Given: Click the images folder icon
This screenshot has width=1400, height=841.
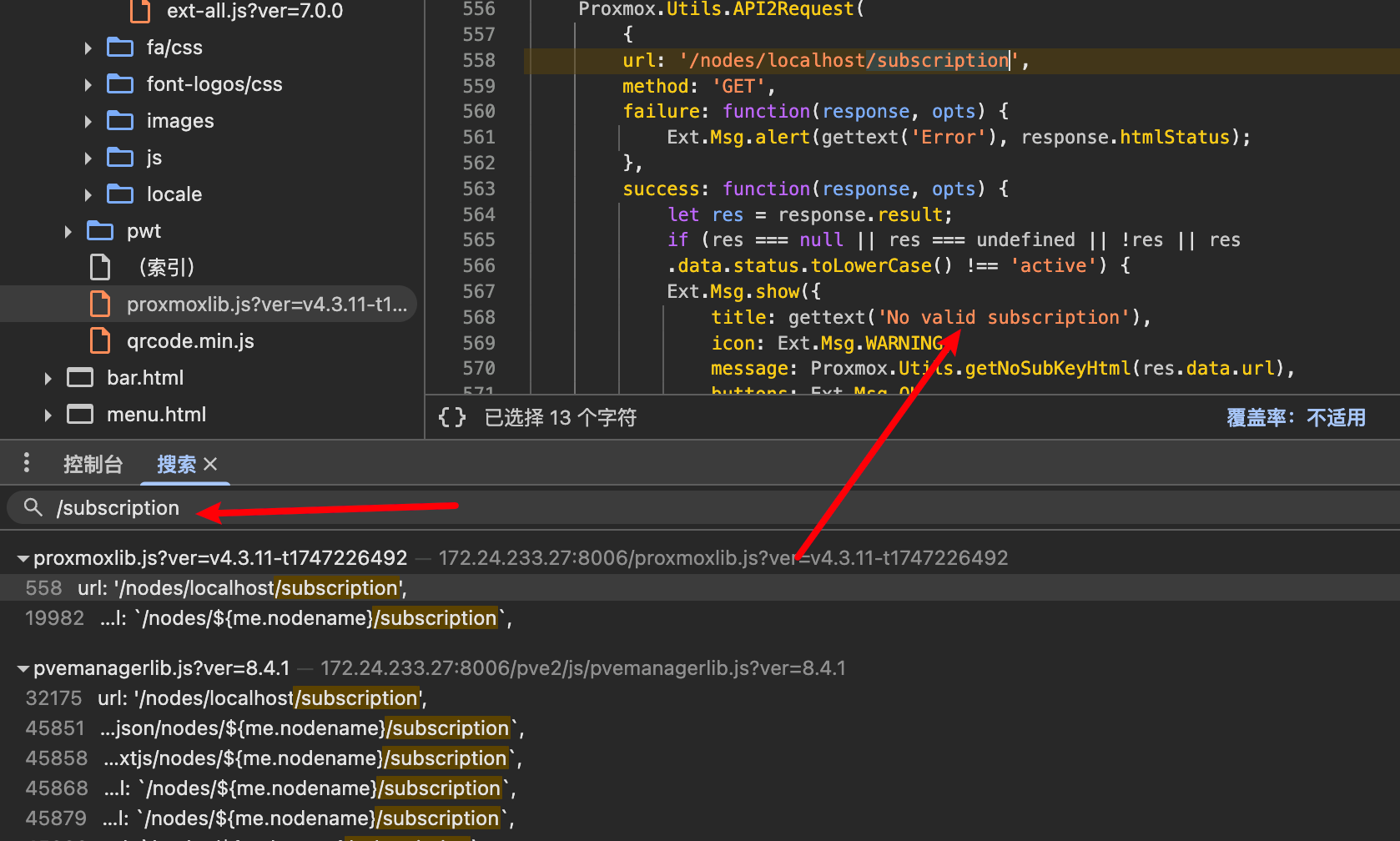Looking at the screenshot, I should [120, 121].
